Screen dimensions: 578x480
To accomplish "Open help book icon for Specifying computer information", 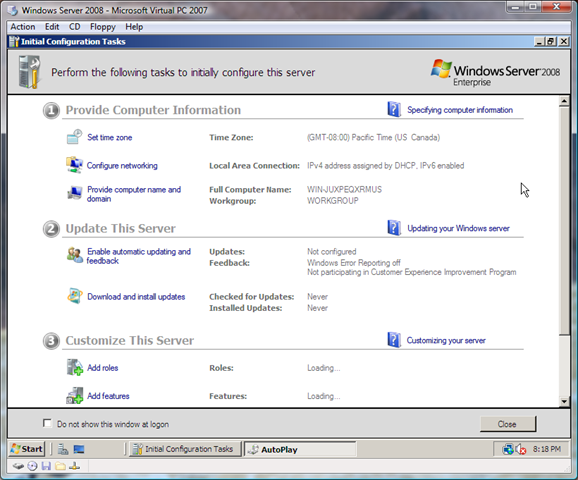I will click(394, 109).
